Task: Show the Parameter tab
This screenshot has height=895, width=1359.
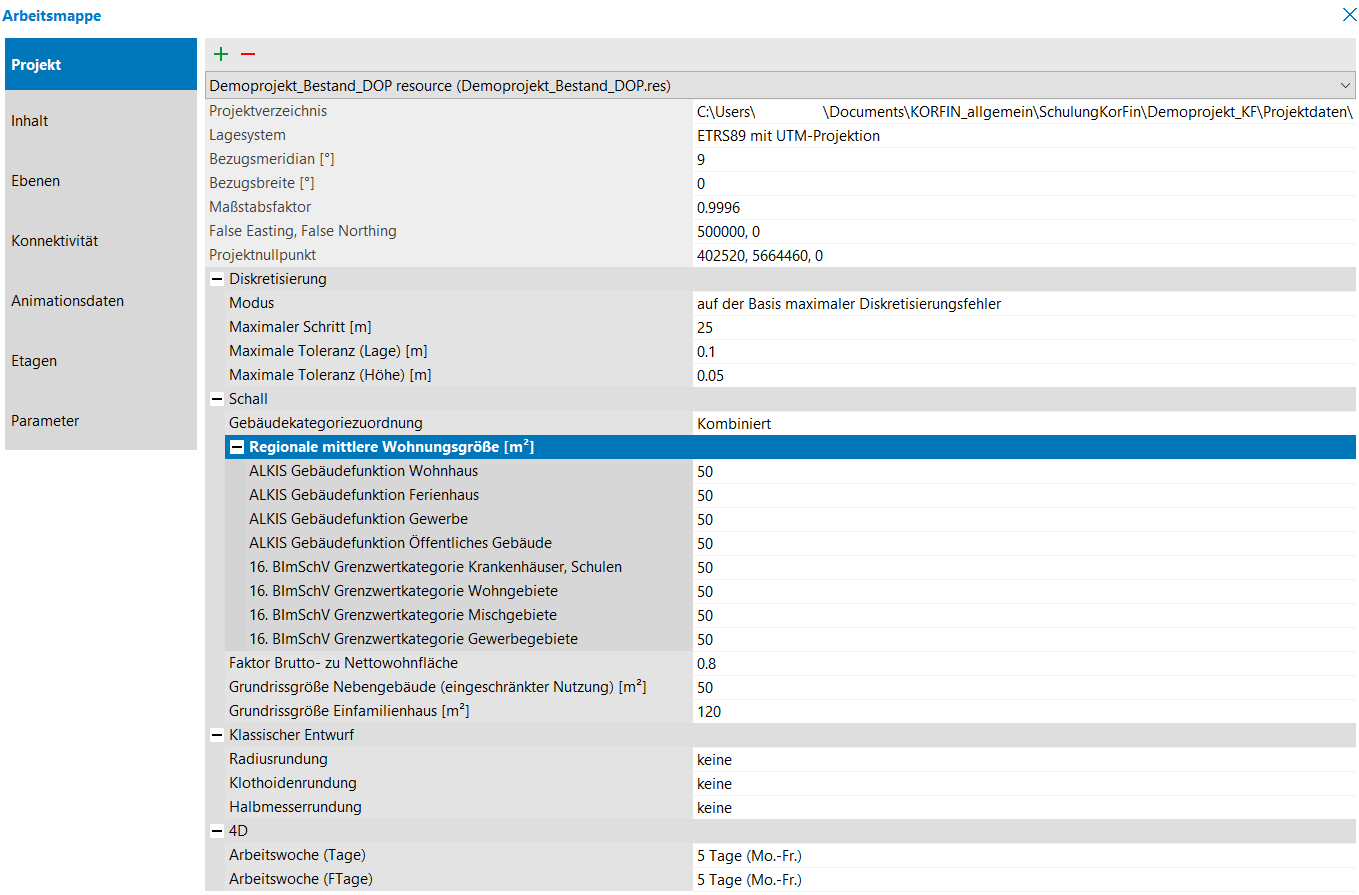Action: click(x=100, y=421)
